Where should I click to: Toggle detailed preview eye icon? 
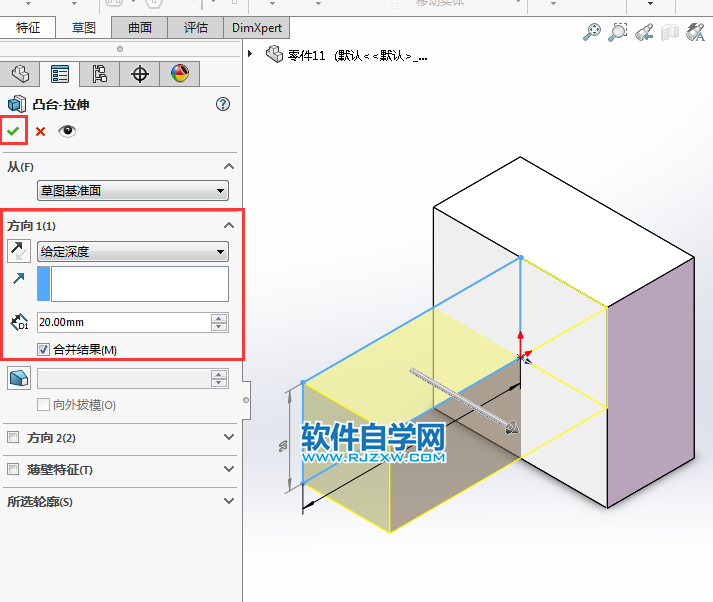tap(67, 131)
